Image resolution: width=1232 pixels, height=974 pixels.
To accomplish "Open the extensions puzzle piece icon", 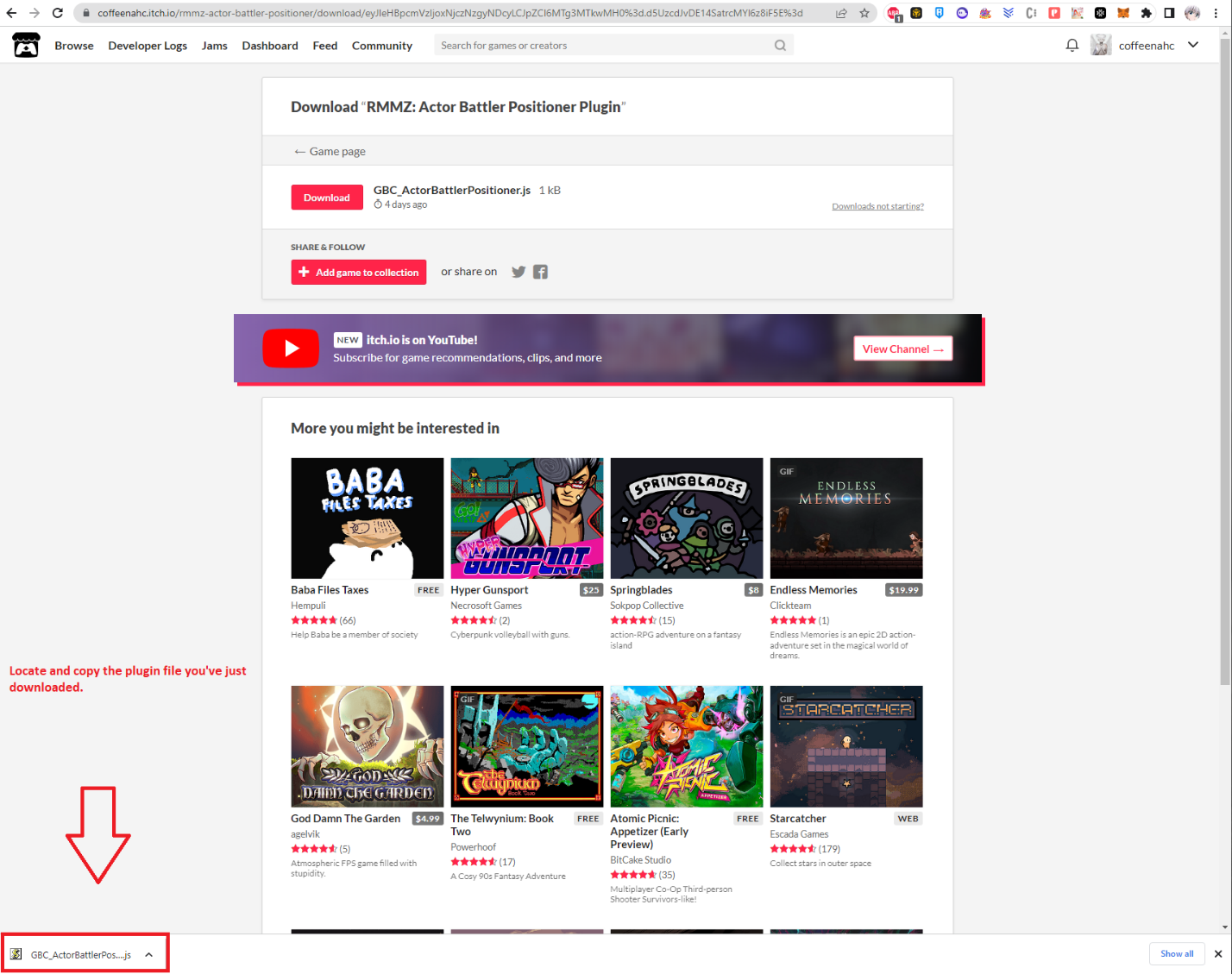I will point(1146,13).
